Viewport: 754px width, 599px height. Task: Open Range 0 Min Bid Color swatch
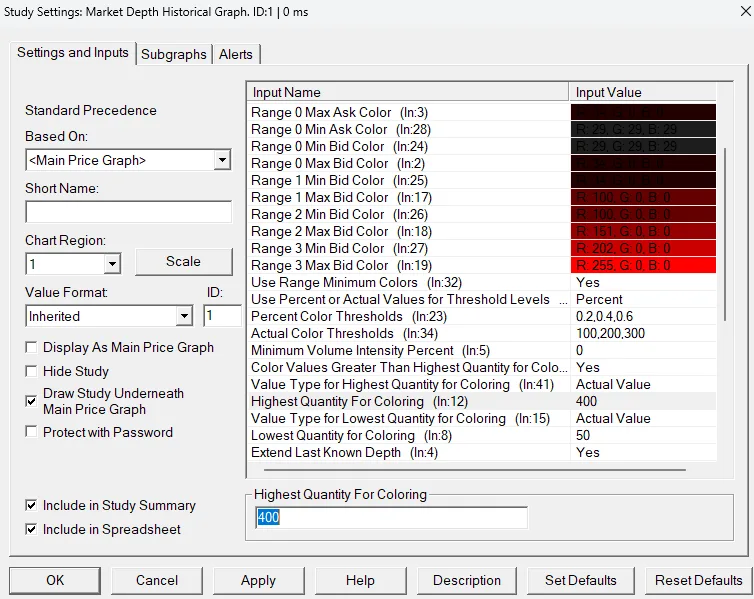pos(643,146)
